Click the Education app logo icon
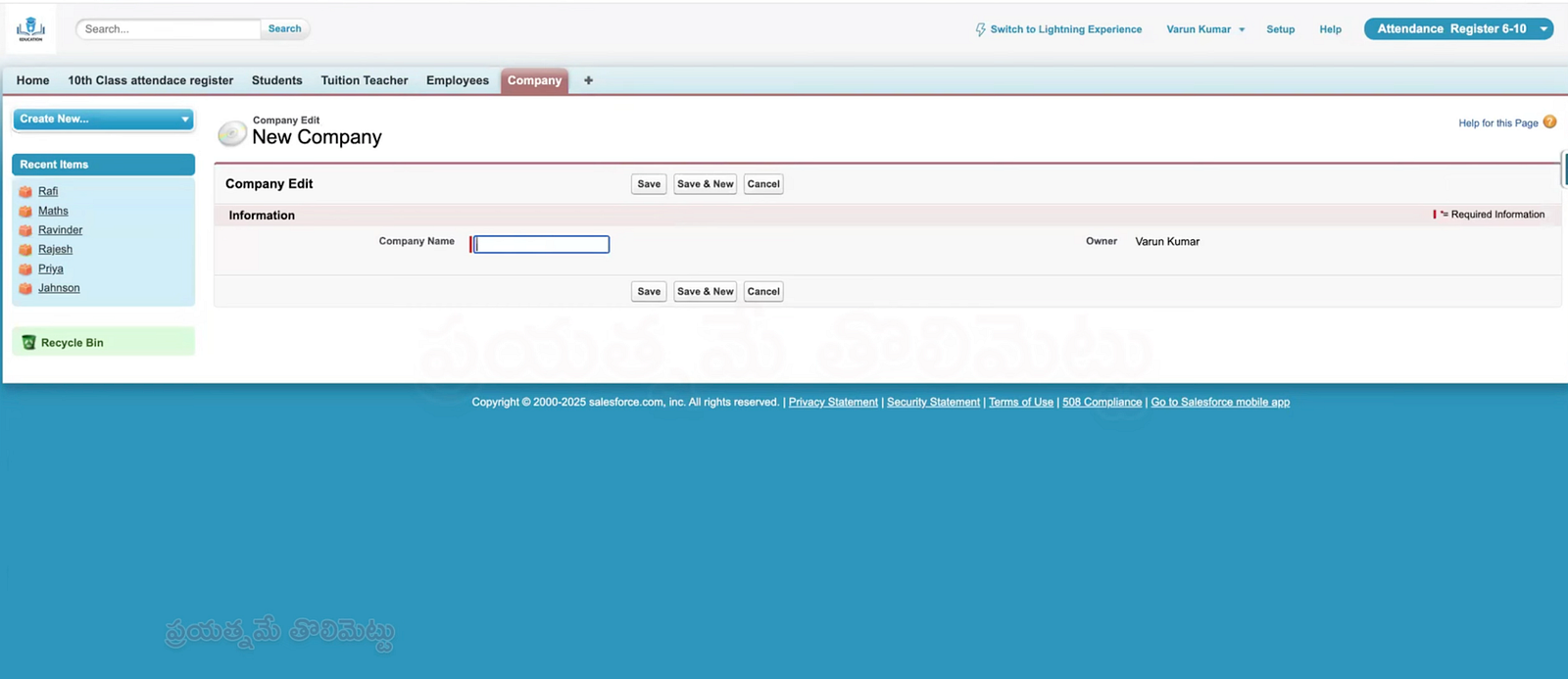This screenshot has height=679, width=1568. point(31,29)
